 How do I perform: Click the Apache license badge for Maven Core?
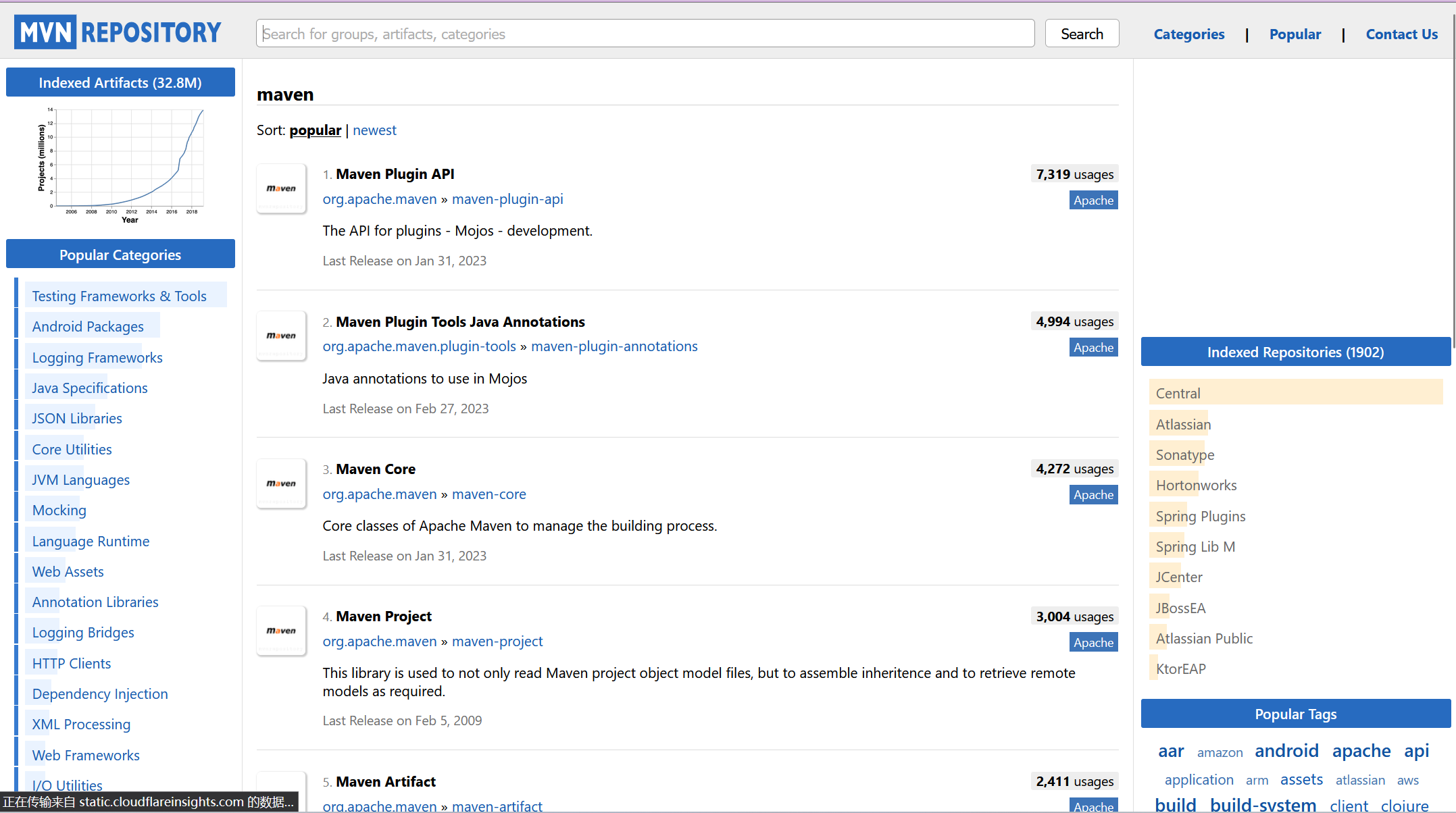coord(1093,495)
